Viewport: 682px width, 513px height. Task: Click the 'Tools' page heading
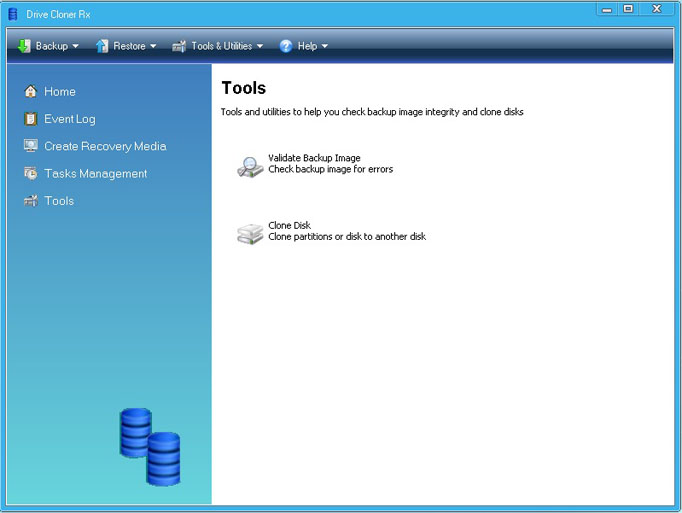click(x=244, y=88)
